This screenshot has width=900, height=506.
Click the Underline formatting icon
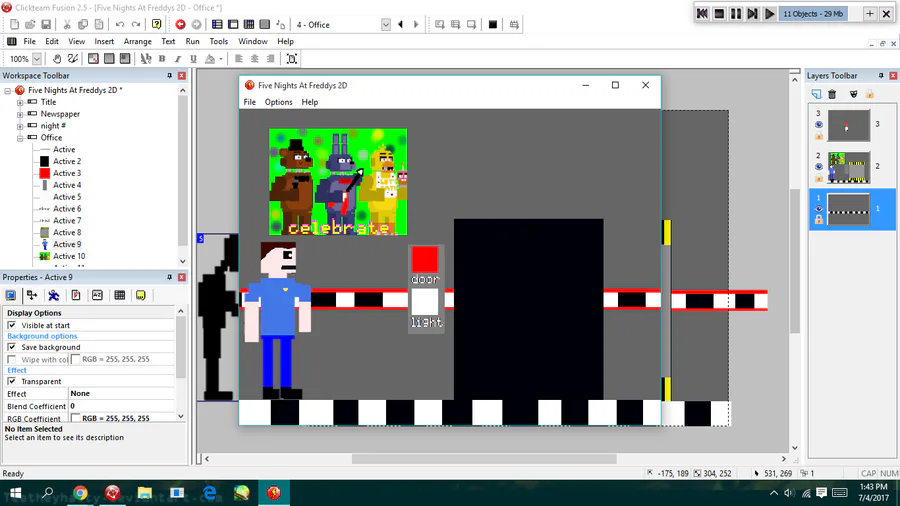193,59
